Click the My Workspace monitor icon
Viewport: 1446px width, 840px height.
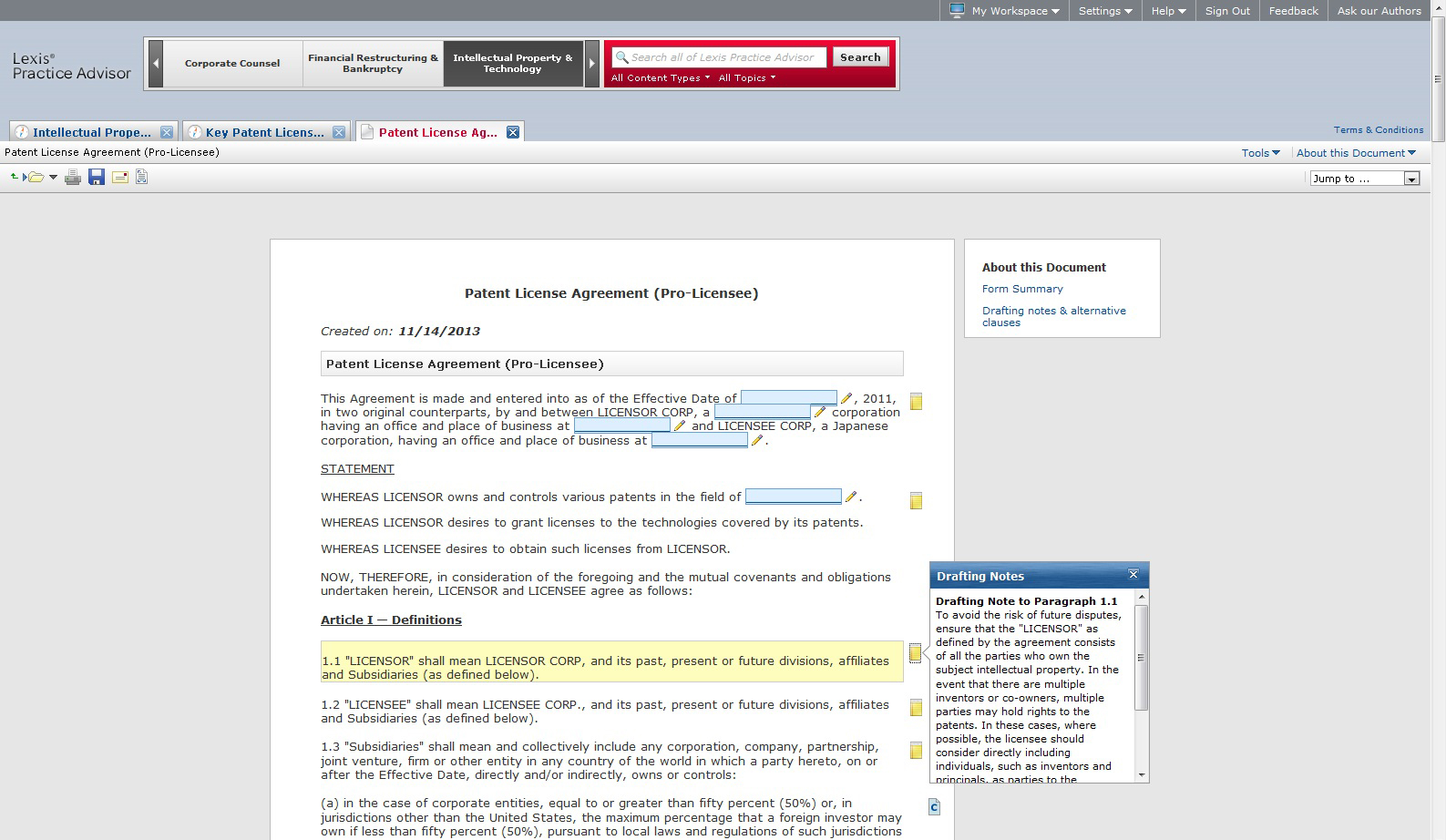click(957, 11)
